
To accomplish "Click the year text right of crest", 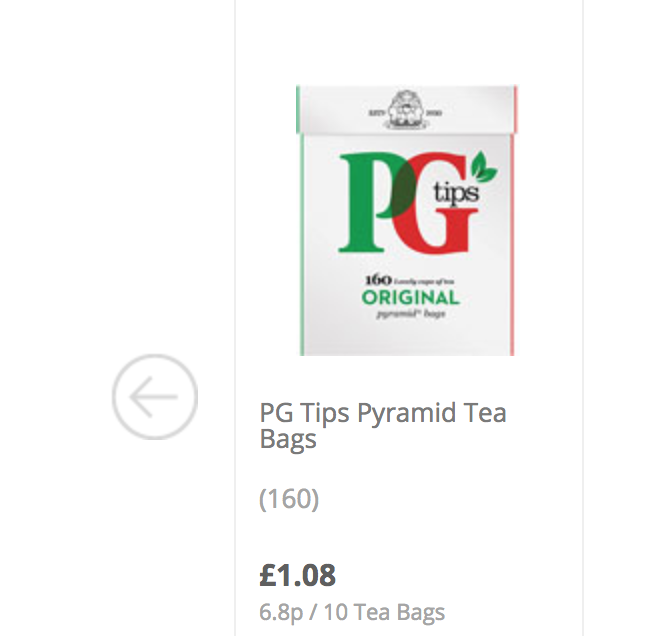I will tap(434, 112).
